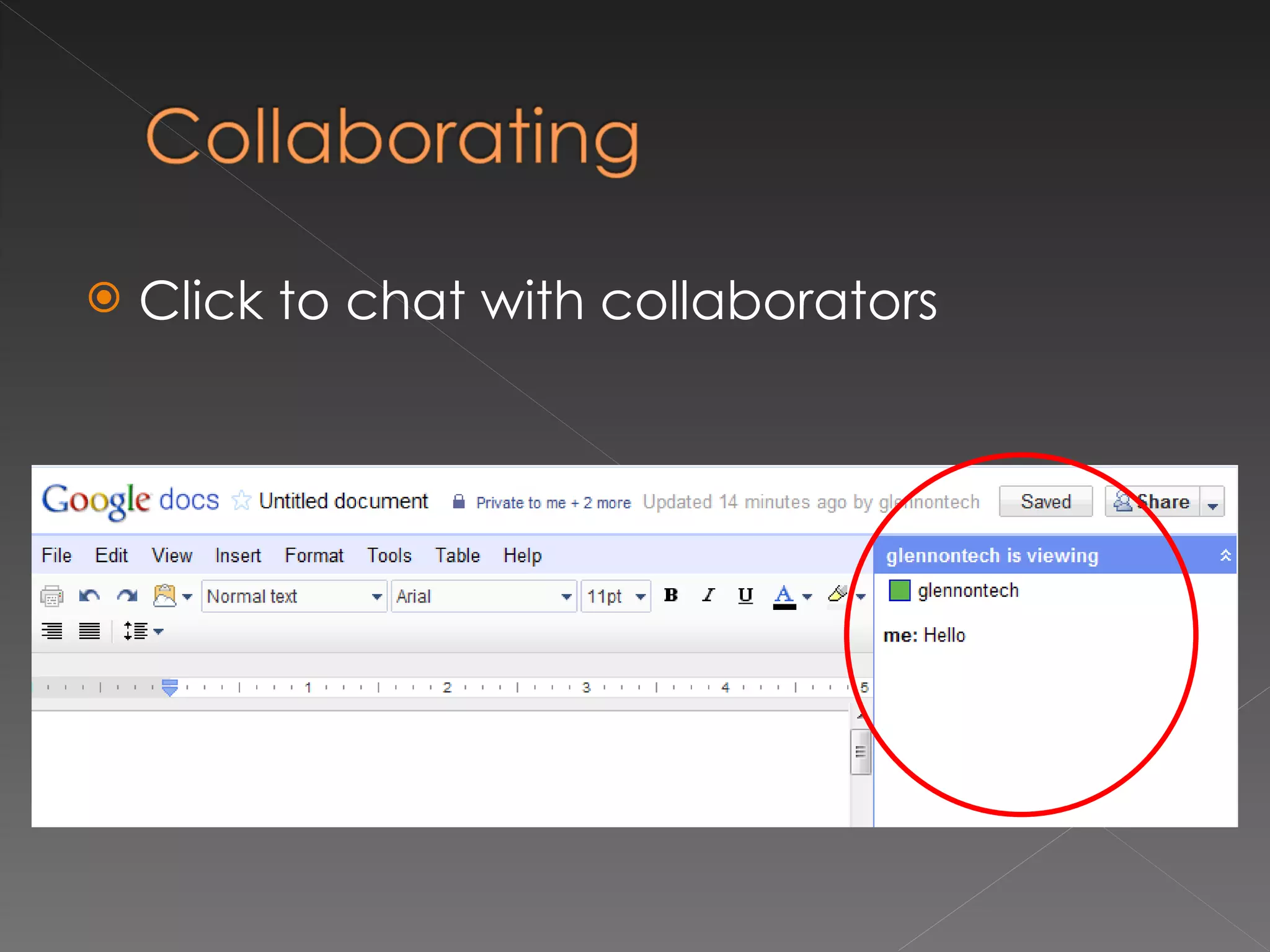Star the Untitled document

(241, 500)
